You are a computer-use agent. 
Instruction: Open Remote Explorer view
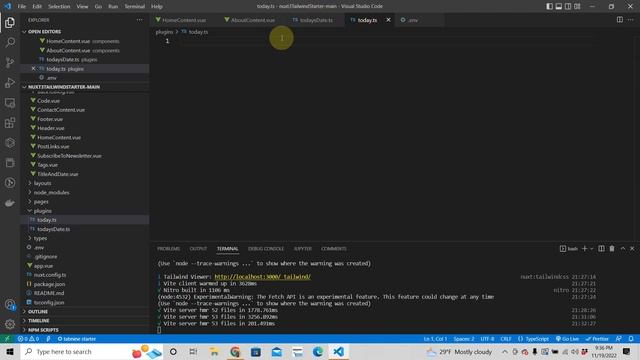point(10,103)
